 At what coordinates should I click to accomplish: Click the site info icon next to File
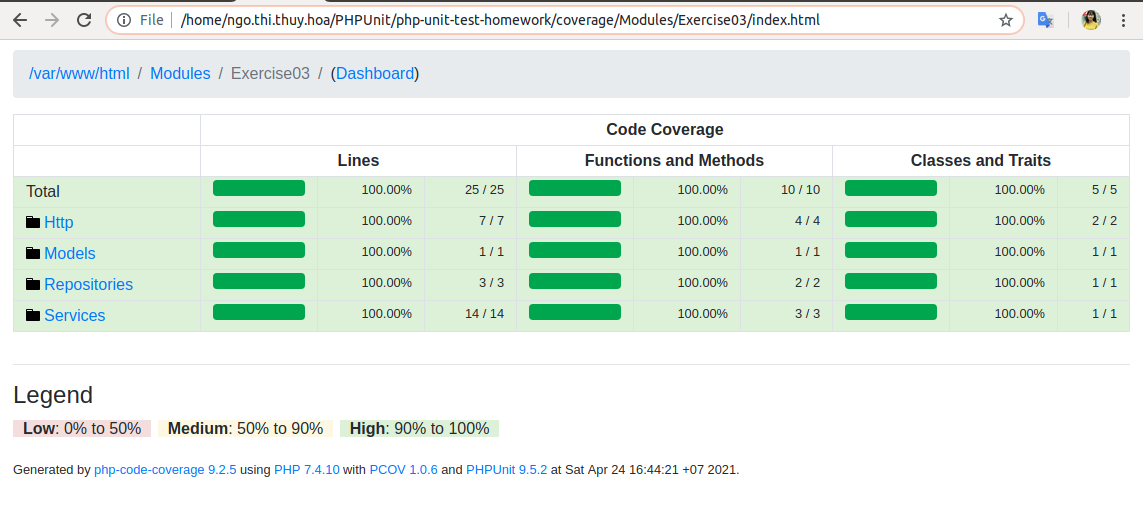(124, 20)
